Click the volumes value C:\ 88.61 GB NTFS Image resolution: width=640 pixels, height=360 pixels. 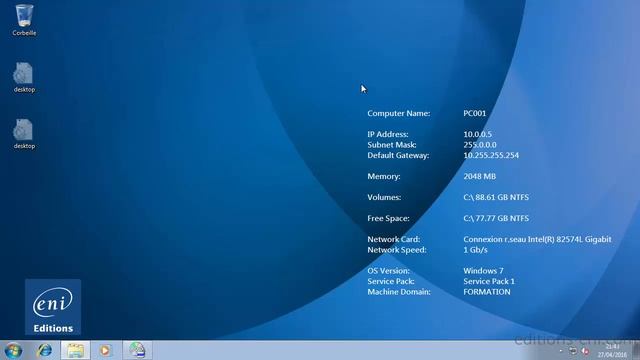click(x=496, y=198)
